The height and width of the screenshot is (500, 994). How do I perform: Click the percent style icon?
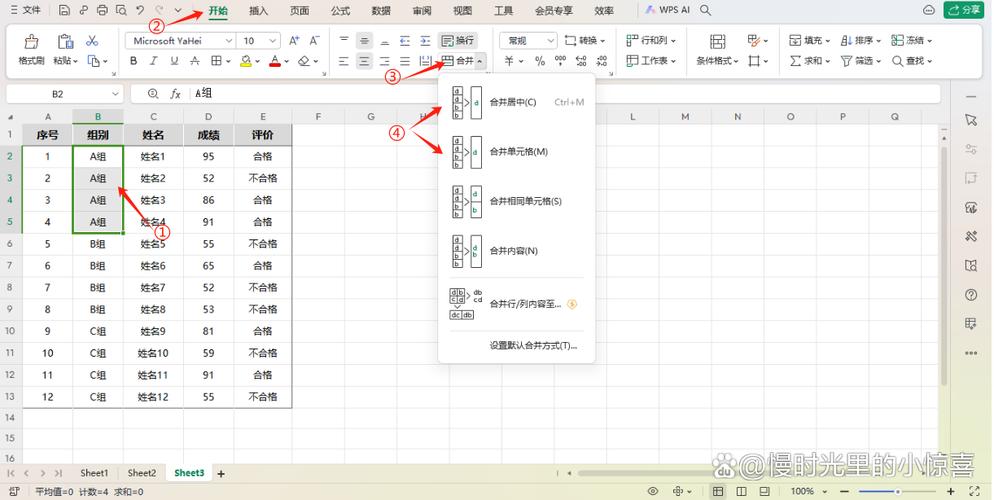pyautogui.click(x=539, y=61)
